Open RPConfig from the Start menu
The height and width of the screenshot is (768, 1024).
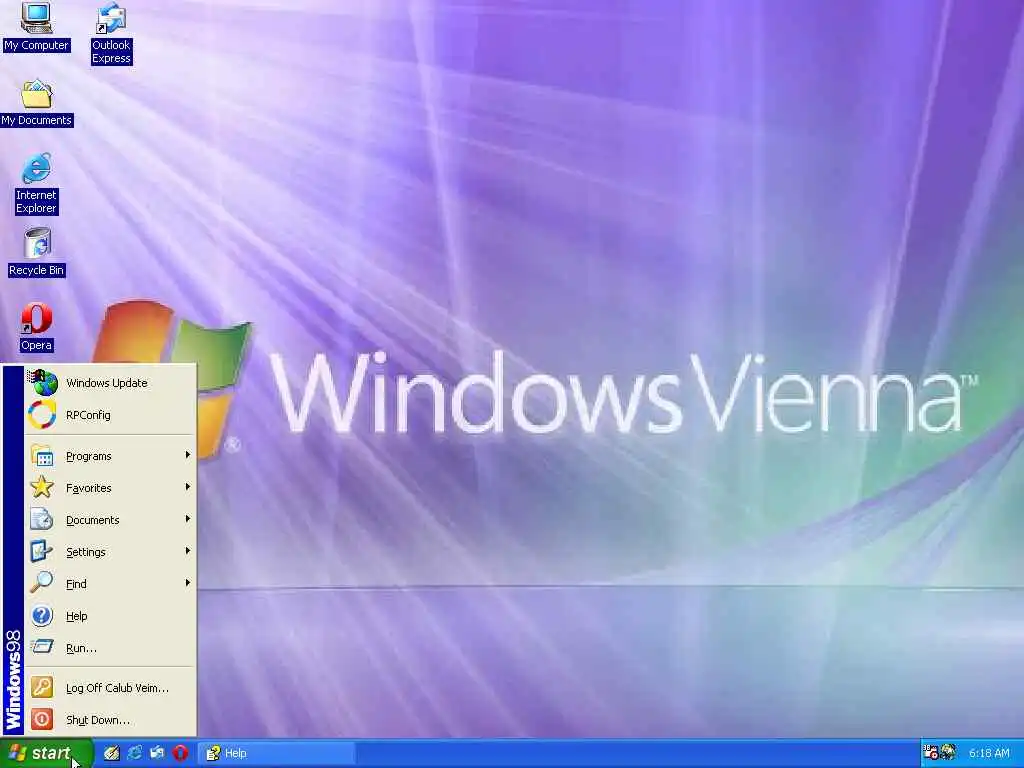(110, 415)
